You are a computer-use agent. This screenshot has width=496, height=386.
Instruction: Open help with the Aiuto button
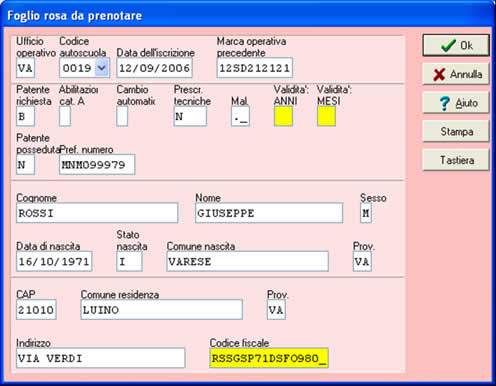pyautogui.click(x=456, y=103)
